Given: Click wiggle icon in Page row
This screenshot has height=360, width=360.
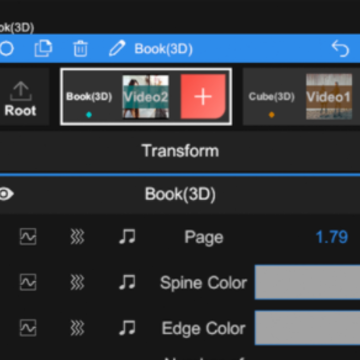Looking at the screenshot, I should [77, 237].
